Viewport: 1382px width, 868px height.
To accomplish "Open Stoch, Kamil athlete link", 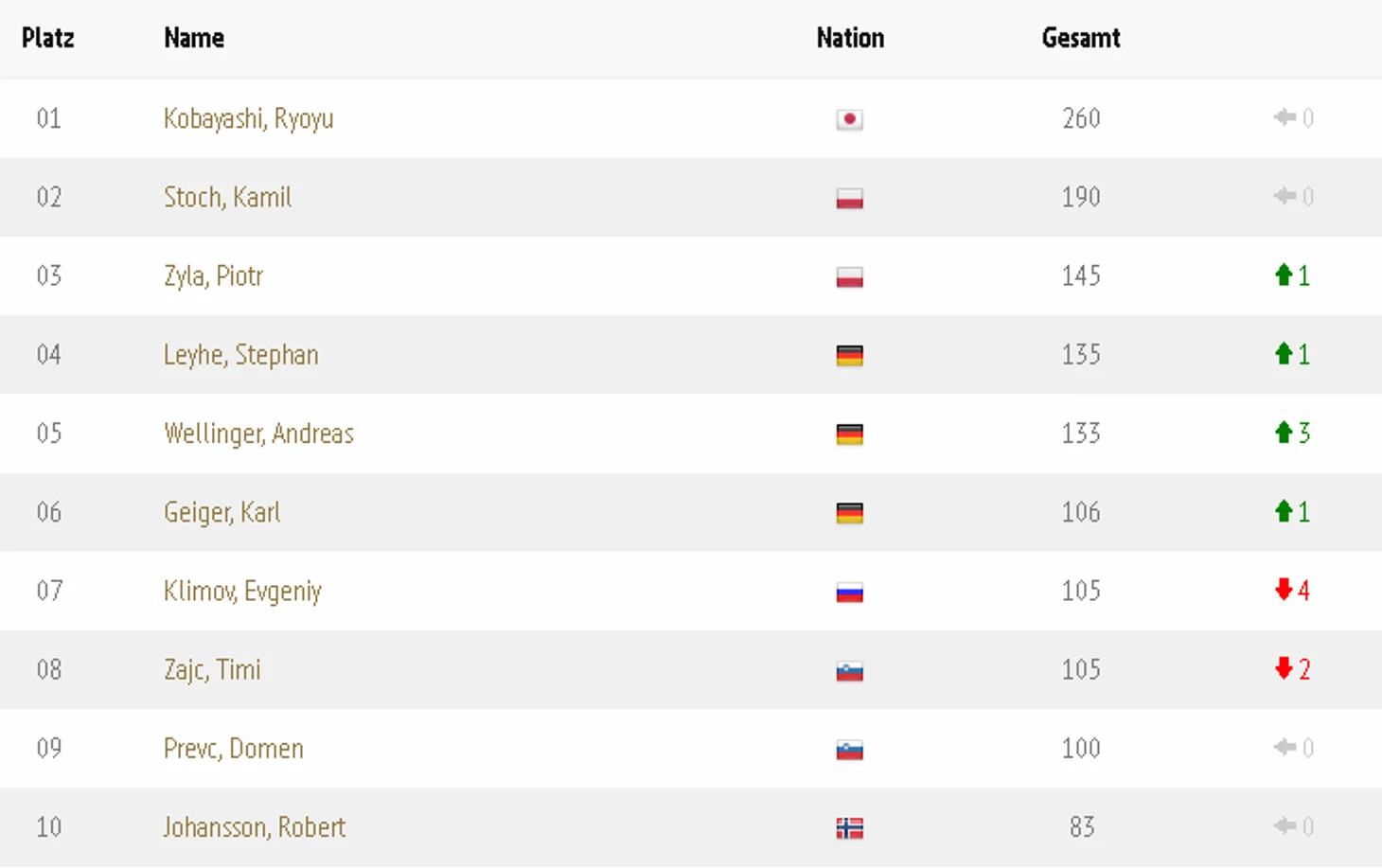I will pos(228,197).
